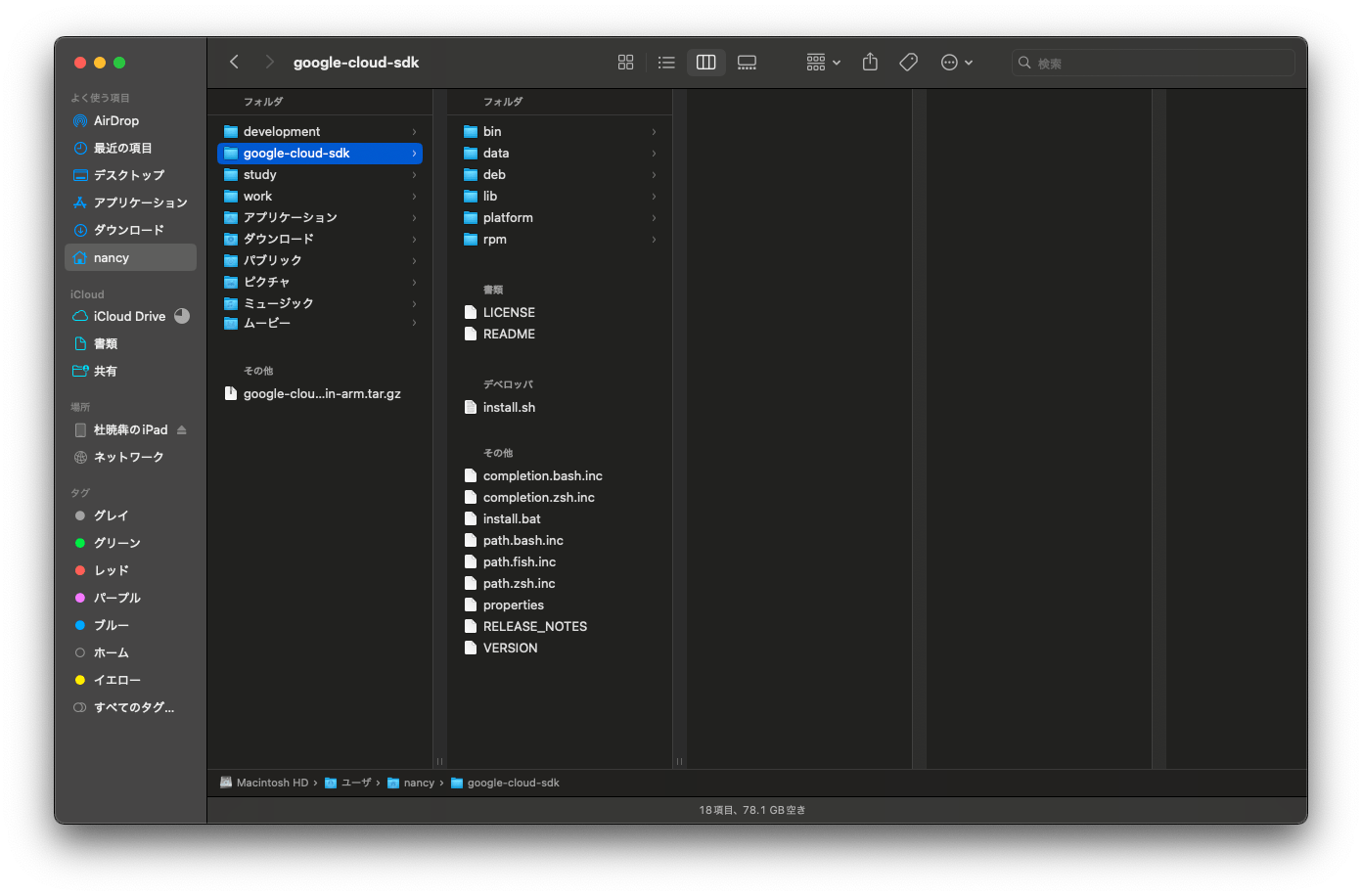The height and width of the screenshot is (896, 1362).
Task: Select the install.sh file
Action: click(x=560, y=408)
